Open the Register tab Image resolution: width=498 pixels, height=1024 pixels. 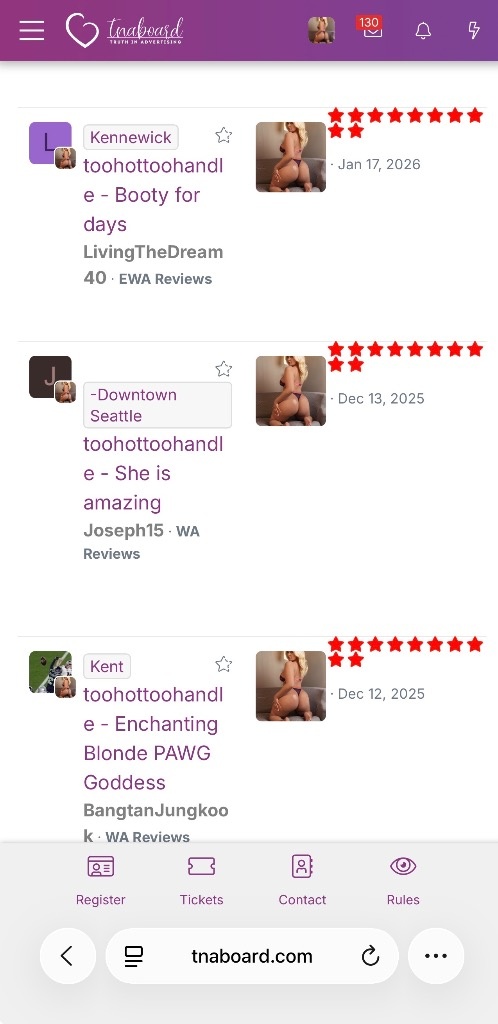pos(101,880)
